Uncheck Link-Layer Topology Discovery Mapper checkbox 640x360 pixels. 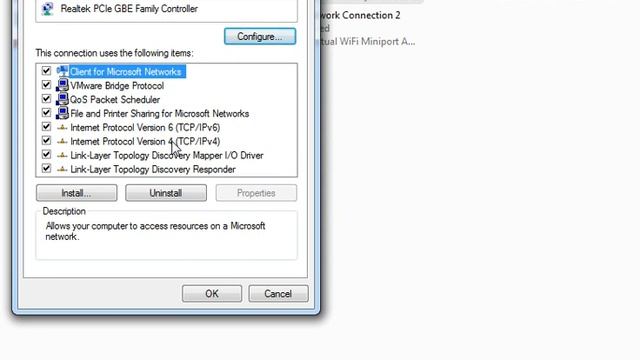pyautogui.click(x=46, y=155)
